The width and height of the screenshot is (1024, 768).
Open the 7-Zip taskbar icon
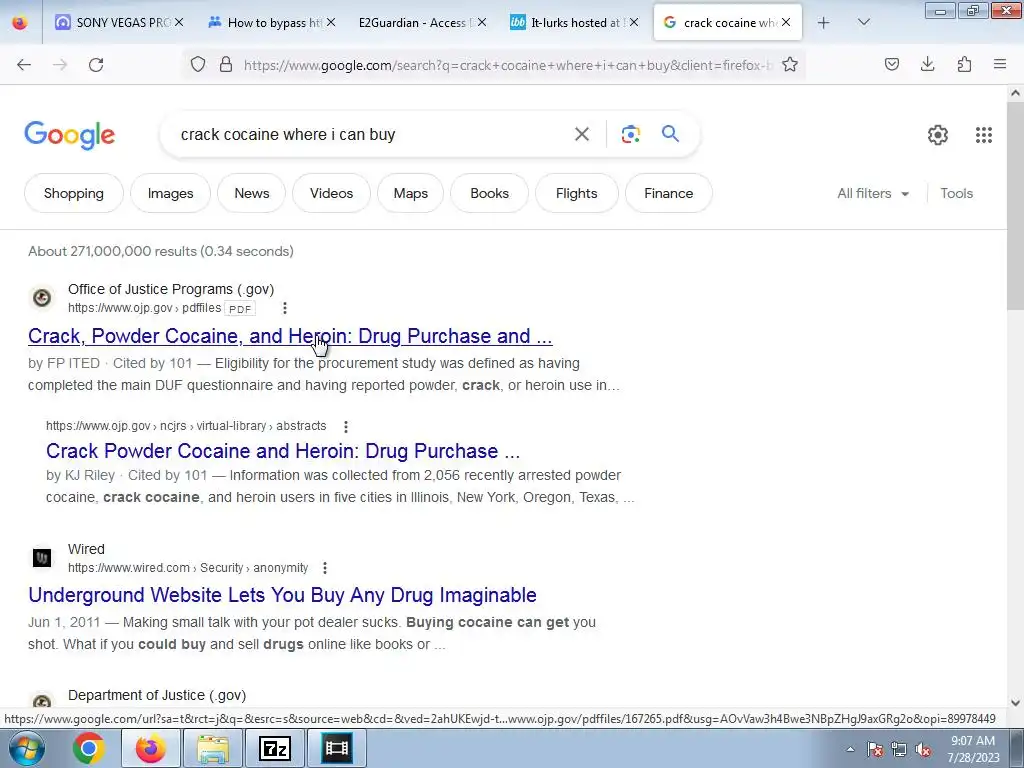275,748
